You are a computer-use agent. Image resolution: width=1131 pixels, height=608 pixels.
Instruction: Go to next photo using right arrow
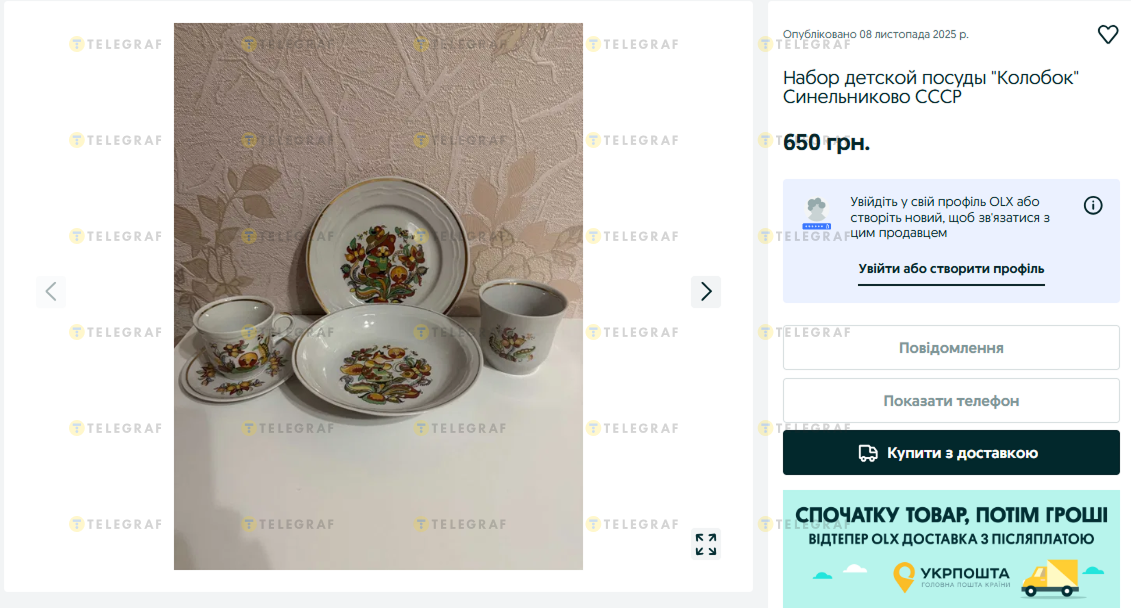(x=706, y=291)
